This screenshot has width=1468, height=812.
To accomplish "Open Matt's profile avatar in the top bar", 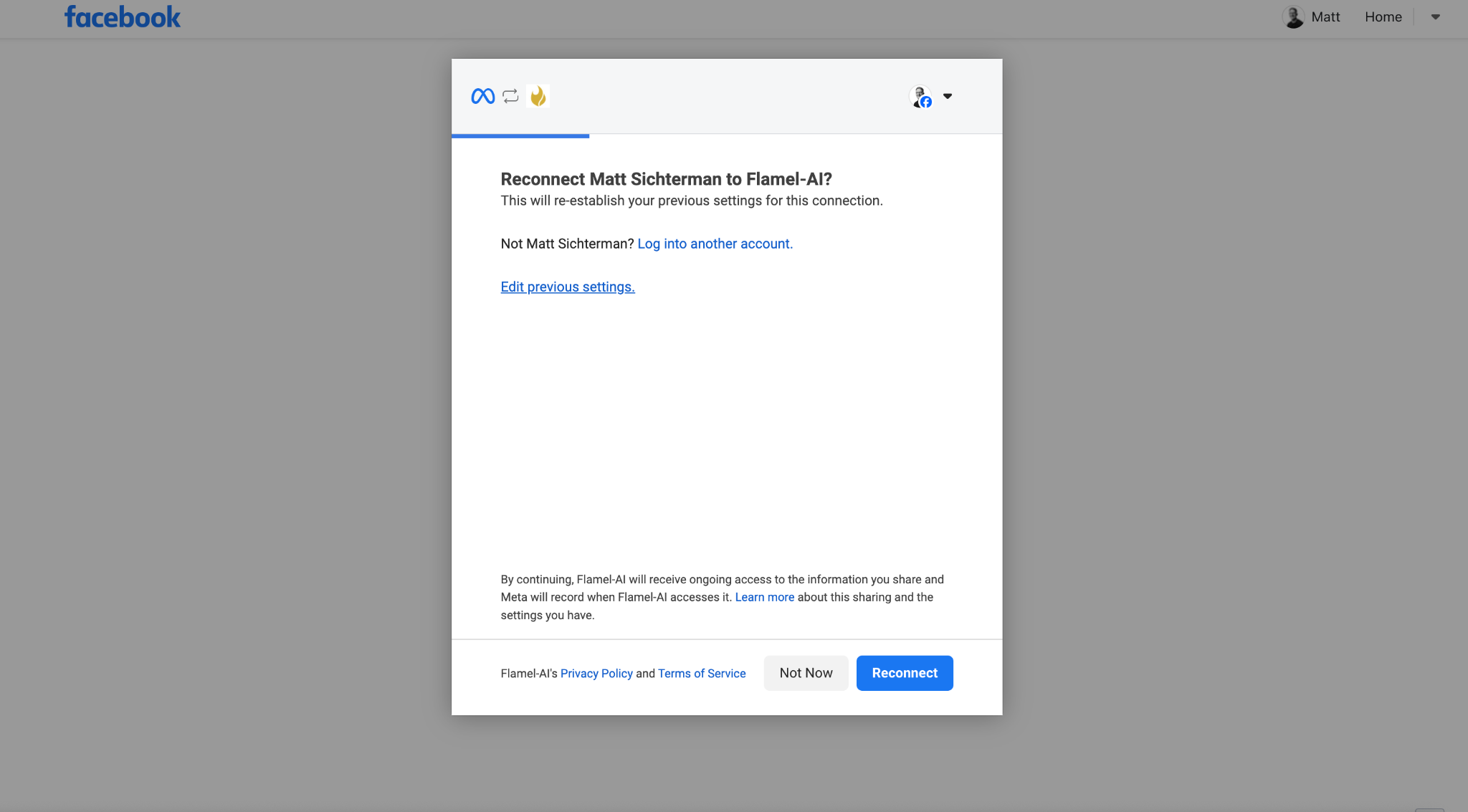I will pos(1293,17).
